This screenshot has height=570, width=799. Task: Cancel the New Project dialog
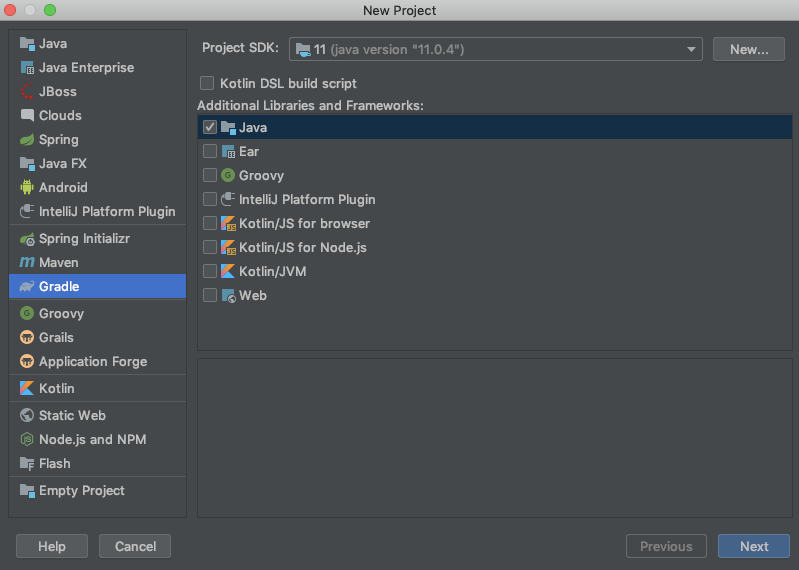click(135, 546)
